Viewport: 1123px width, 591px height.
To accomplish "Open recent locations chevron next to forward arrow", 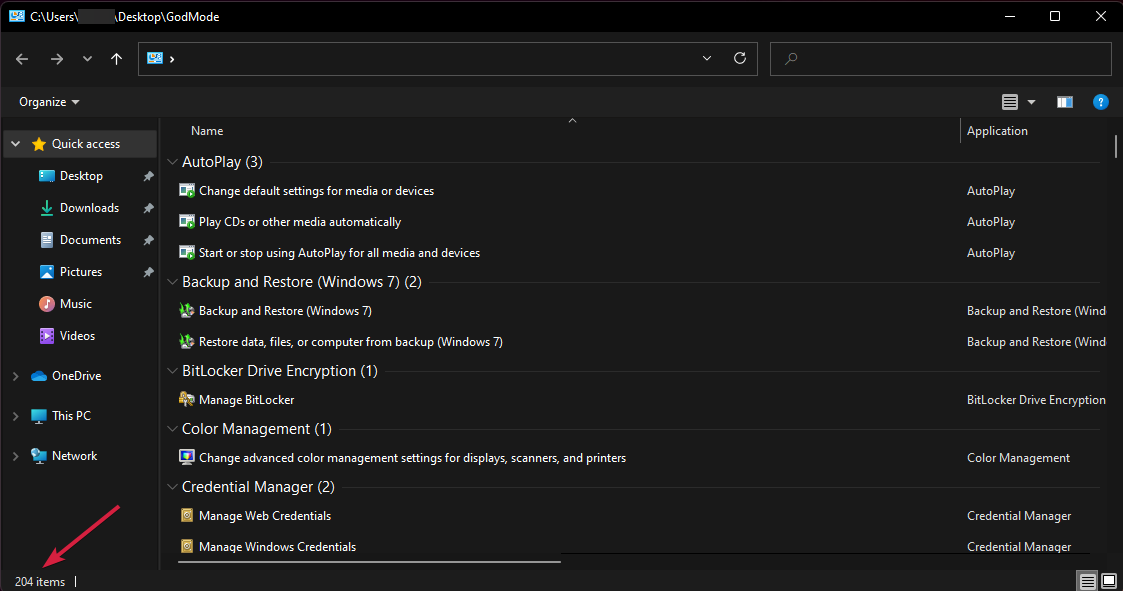I will pos(87,59).
